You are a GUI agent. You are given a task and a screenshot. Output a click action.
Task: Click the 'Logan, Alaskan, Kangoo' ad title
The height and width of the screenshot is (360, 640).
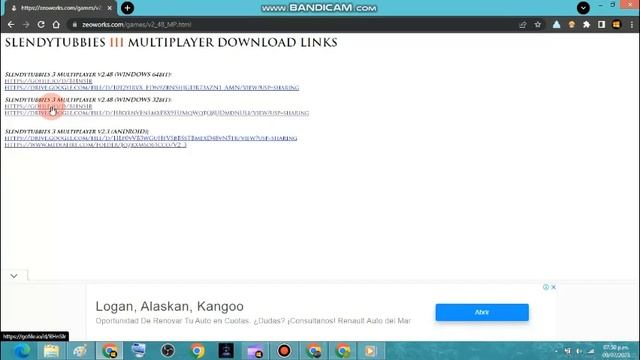(169, 306)
